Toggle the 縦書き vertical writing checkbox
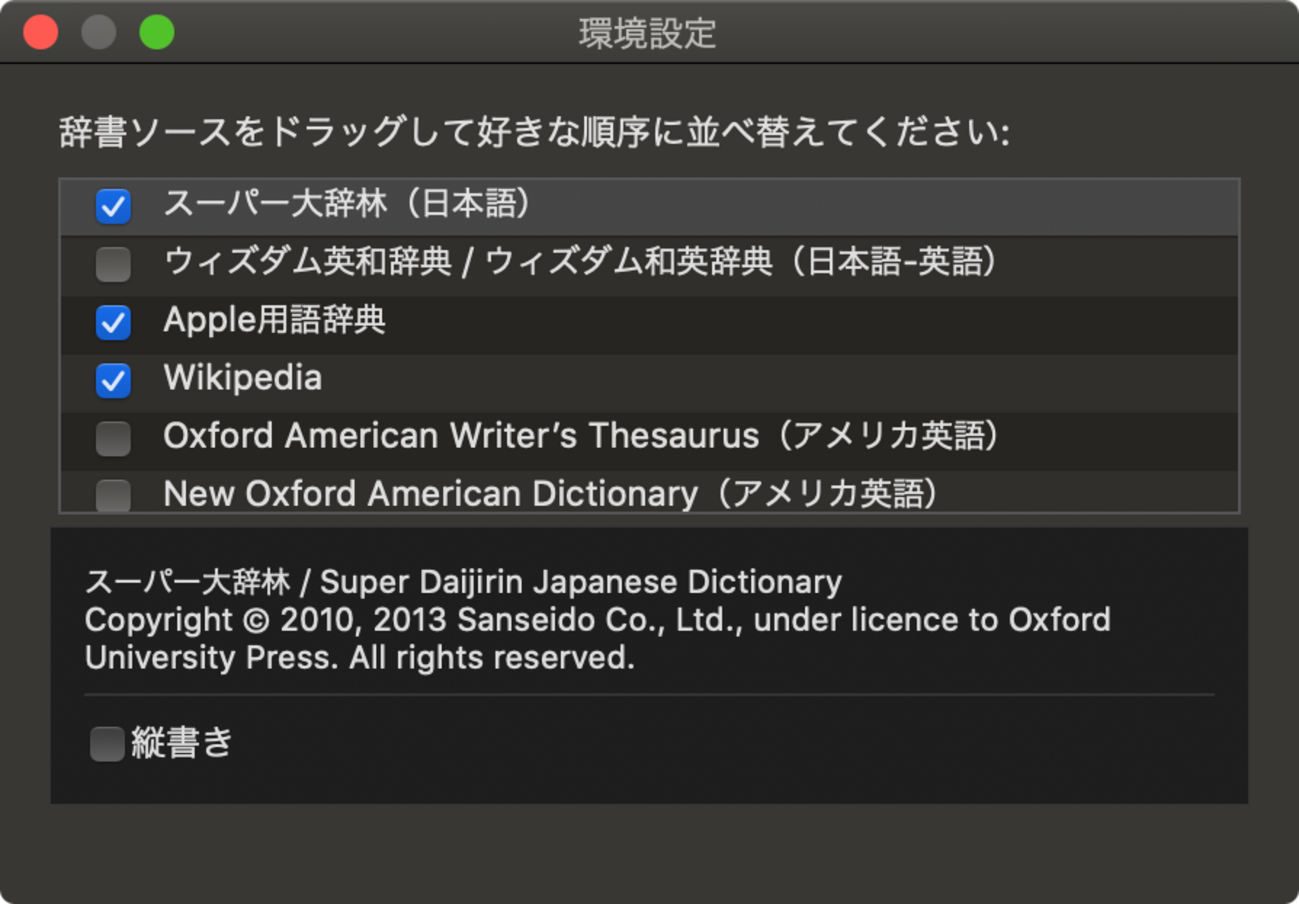The width and height of the screenshot is (1299, 904). 107,744
